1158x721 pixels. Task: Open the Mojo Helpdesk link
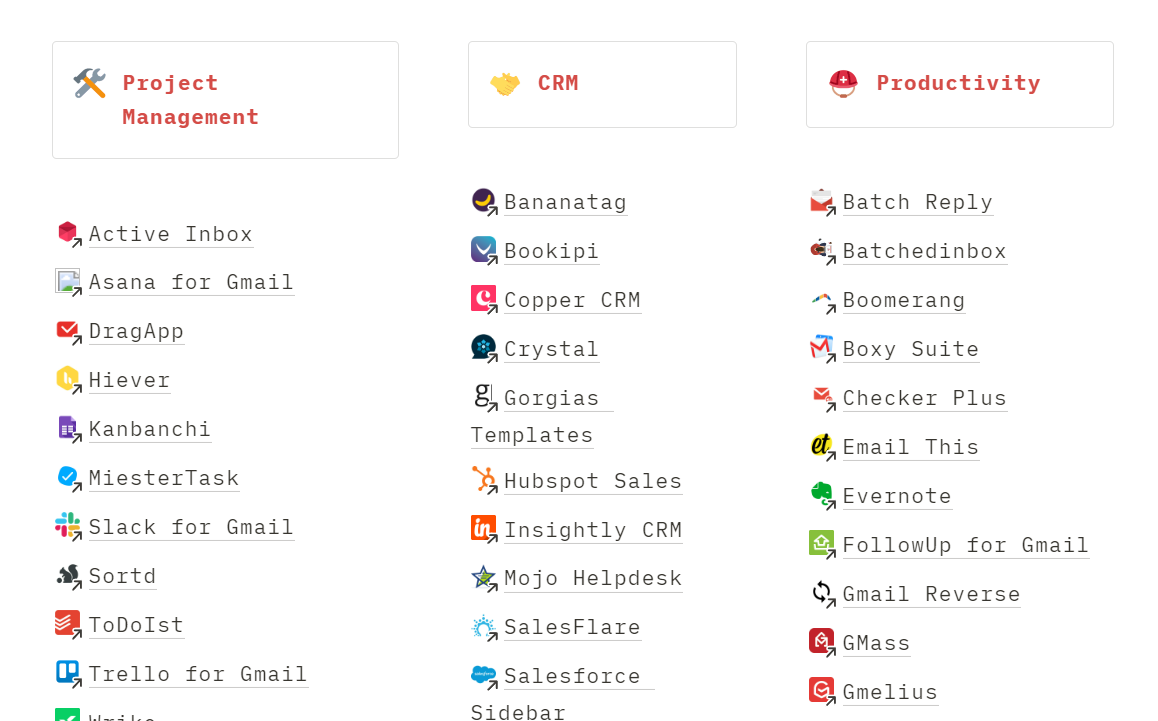click(592, 577)
